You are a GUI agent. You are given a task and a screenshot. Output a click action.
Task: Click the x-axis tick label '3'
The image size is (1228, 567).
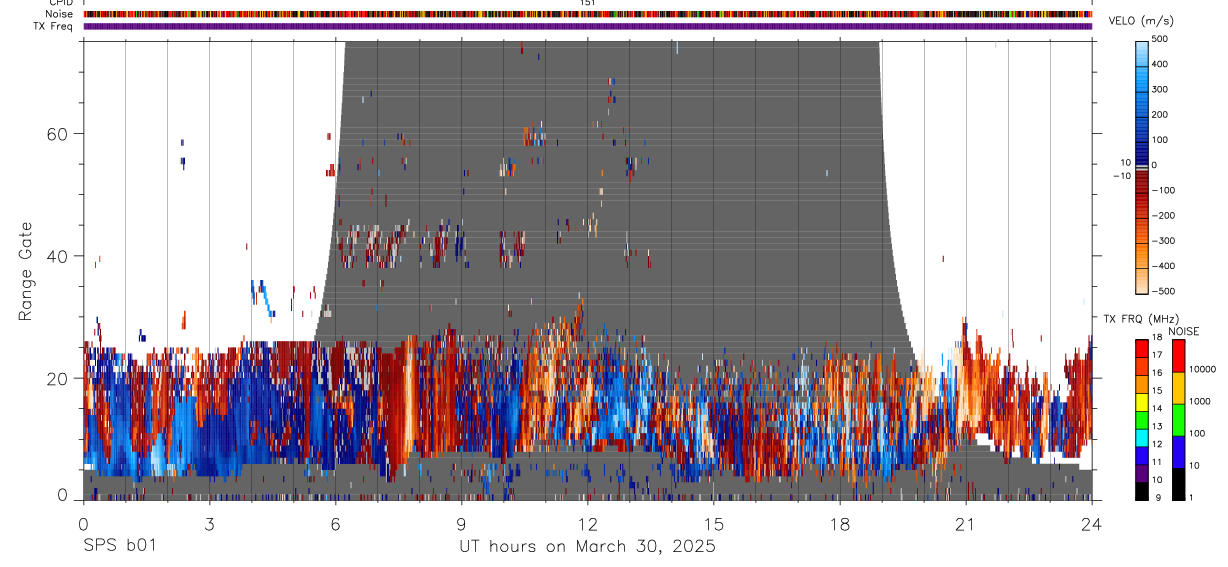click(x=209, y=523)
